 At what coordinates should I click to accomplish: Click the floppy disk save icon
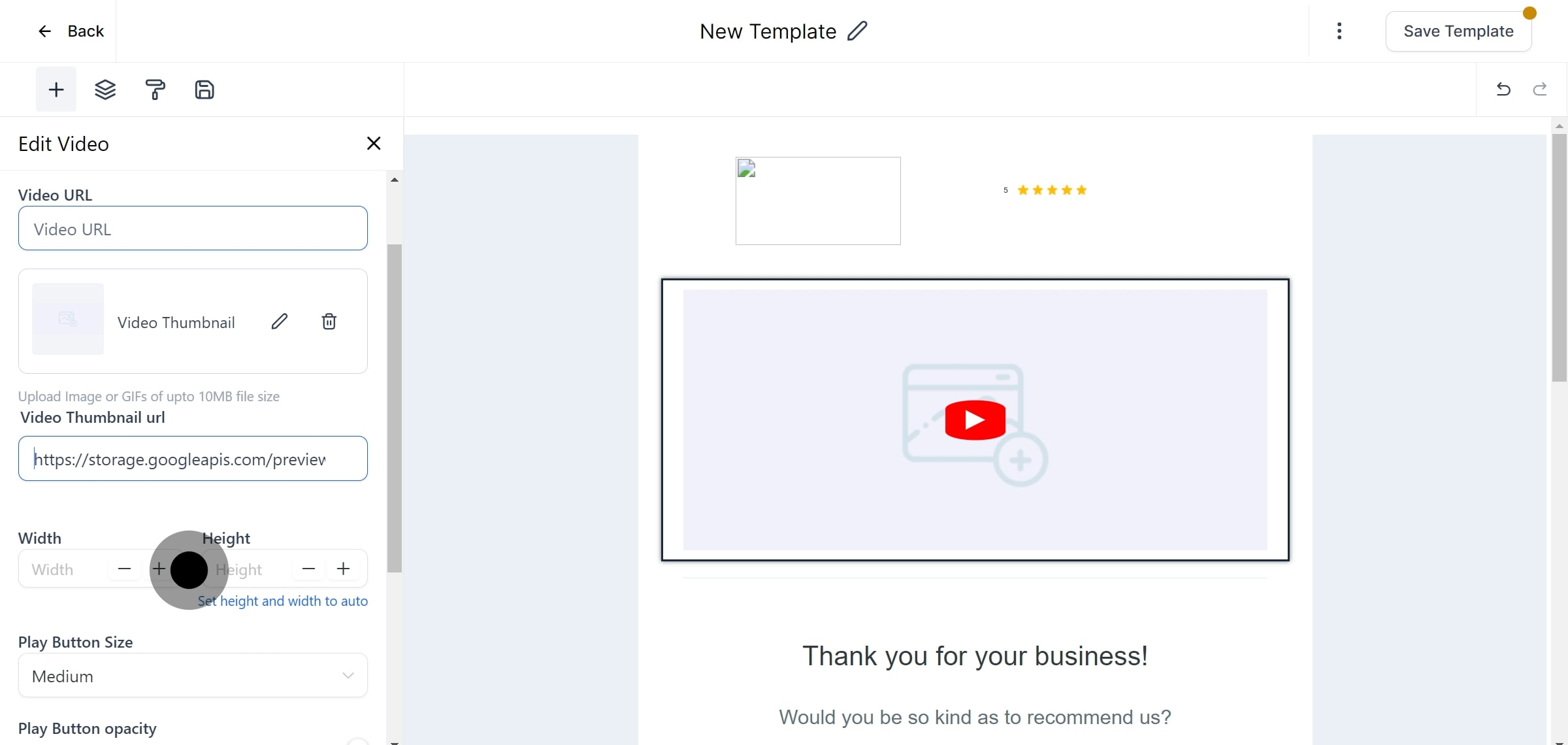[x=204, y=90]
